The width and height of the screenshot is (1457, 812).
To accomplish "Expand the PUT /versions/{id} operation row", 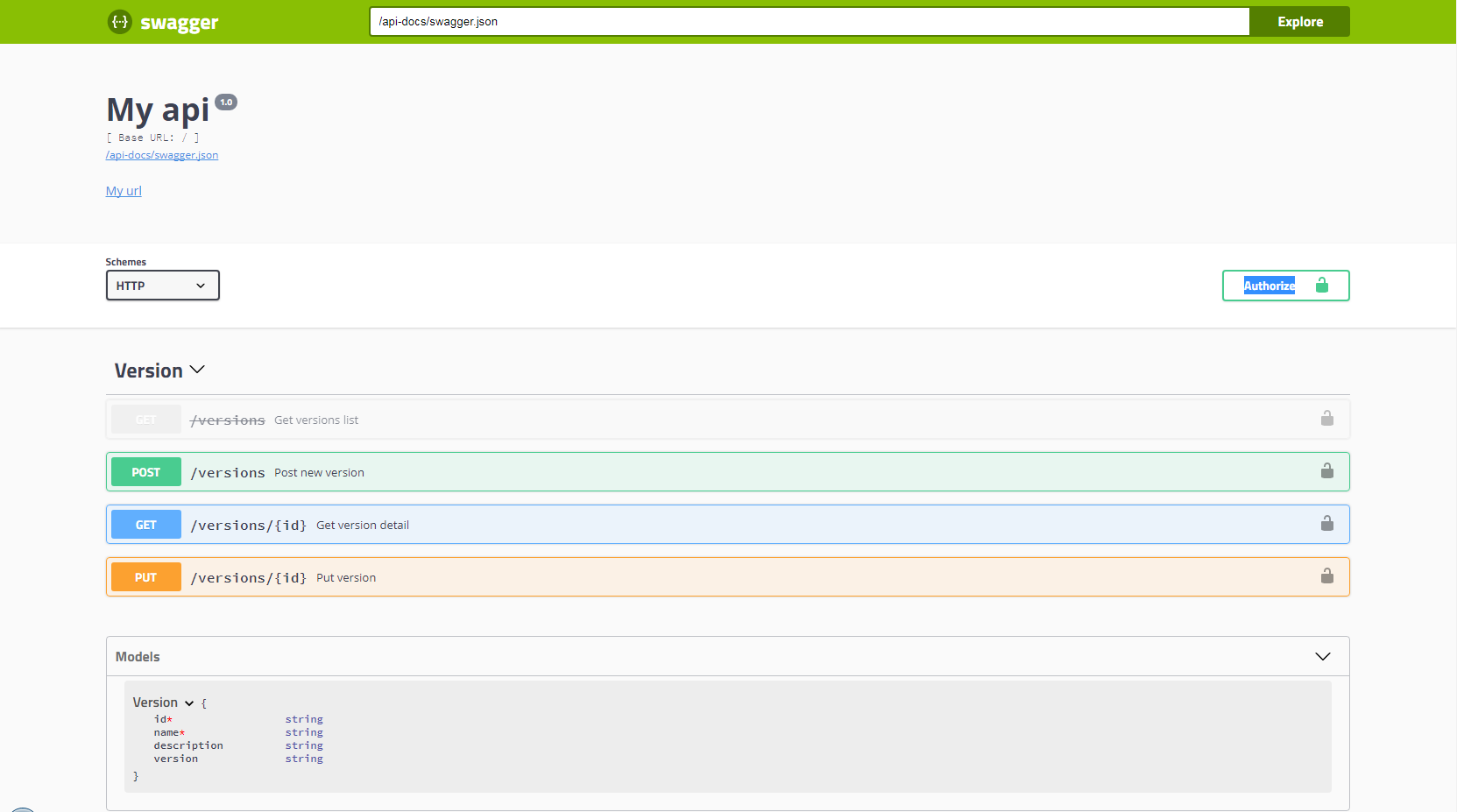I will (613, 576).
